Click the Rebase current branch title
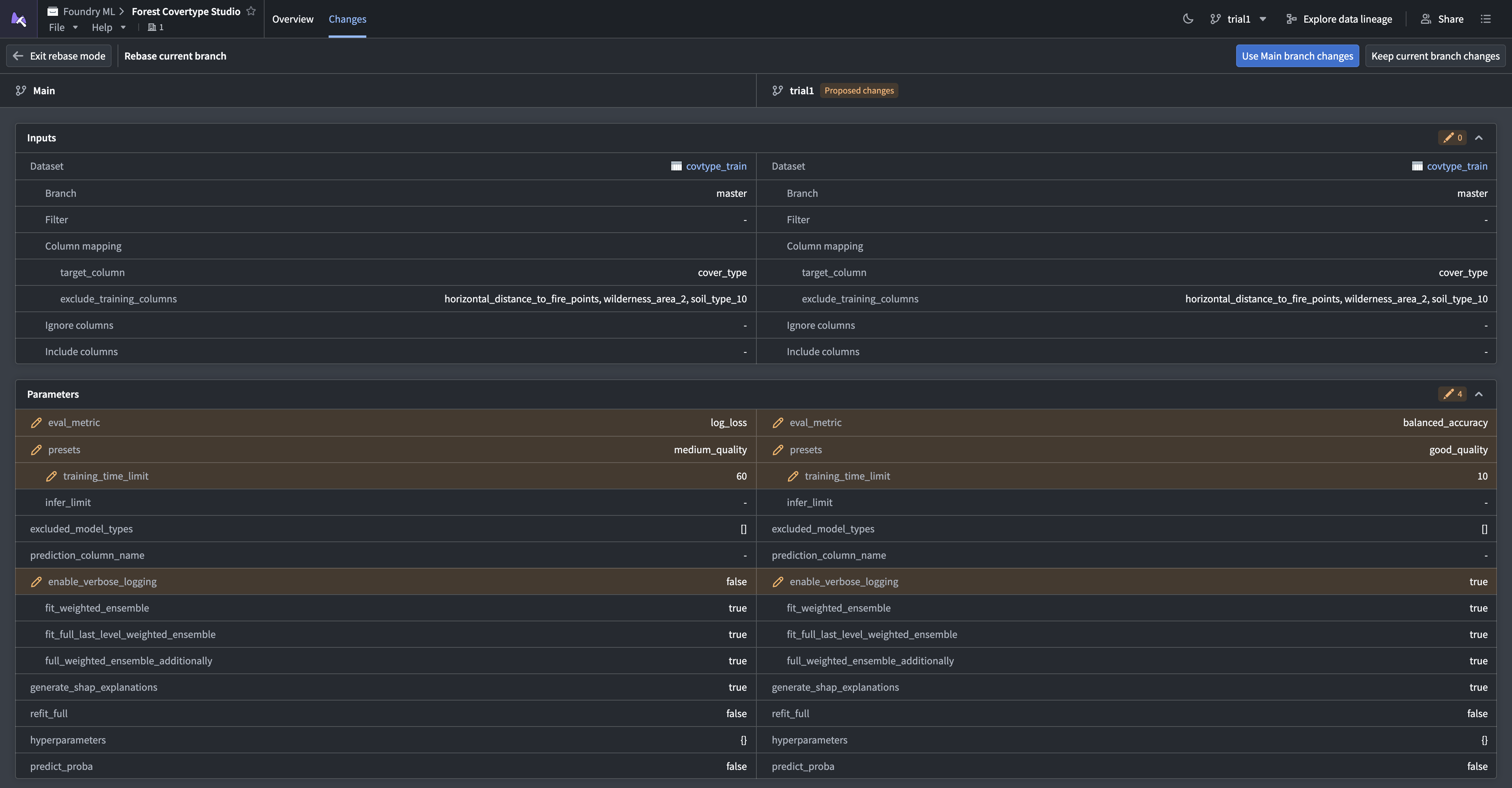1512x788 pixels. tap(175, 56)
